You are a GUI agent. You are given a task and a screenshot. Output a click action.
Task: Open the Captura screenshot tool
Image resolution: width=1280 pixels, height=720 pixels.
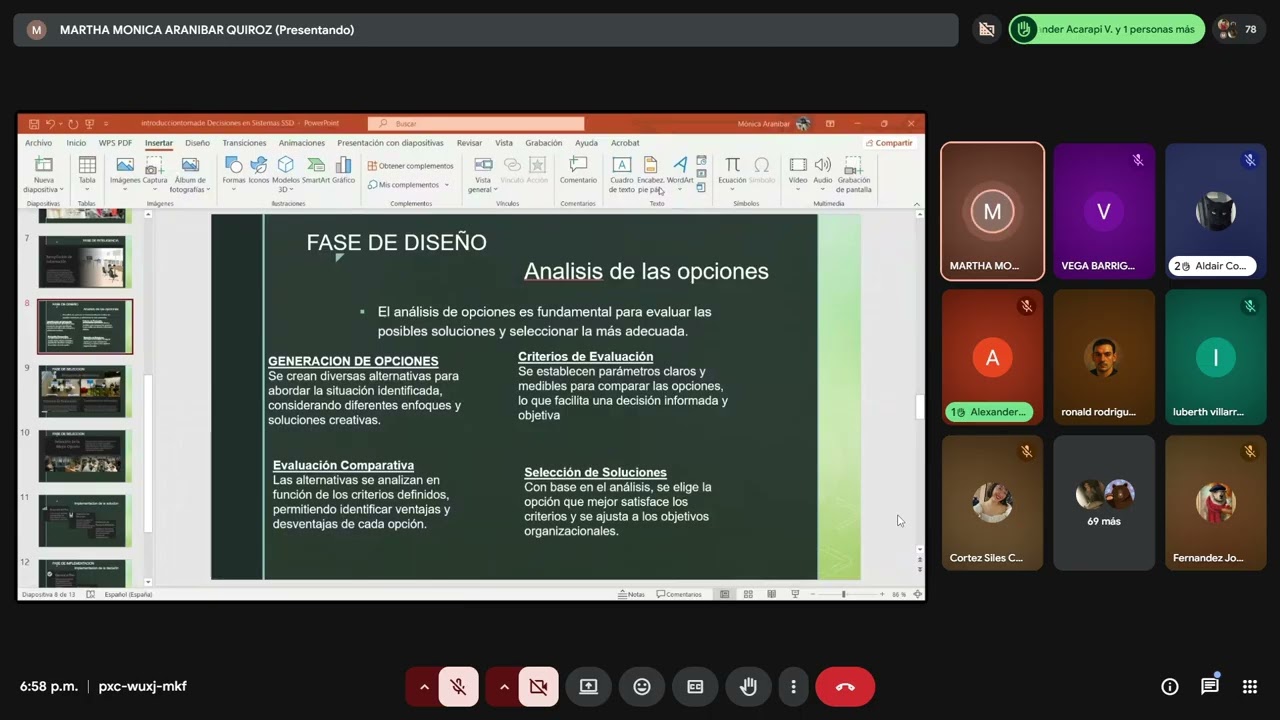[155, 171]
